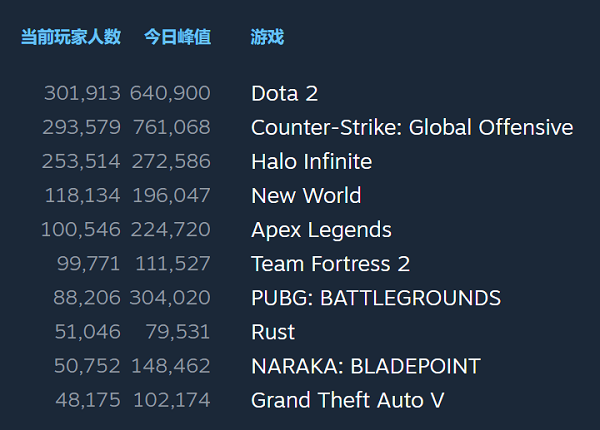The image size is (600, 430).
Task: Open the Halo Infinite entry
Action: (x=311, y=162)
